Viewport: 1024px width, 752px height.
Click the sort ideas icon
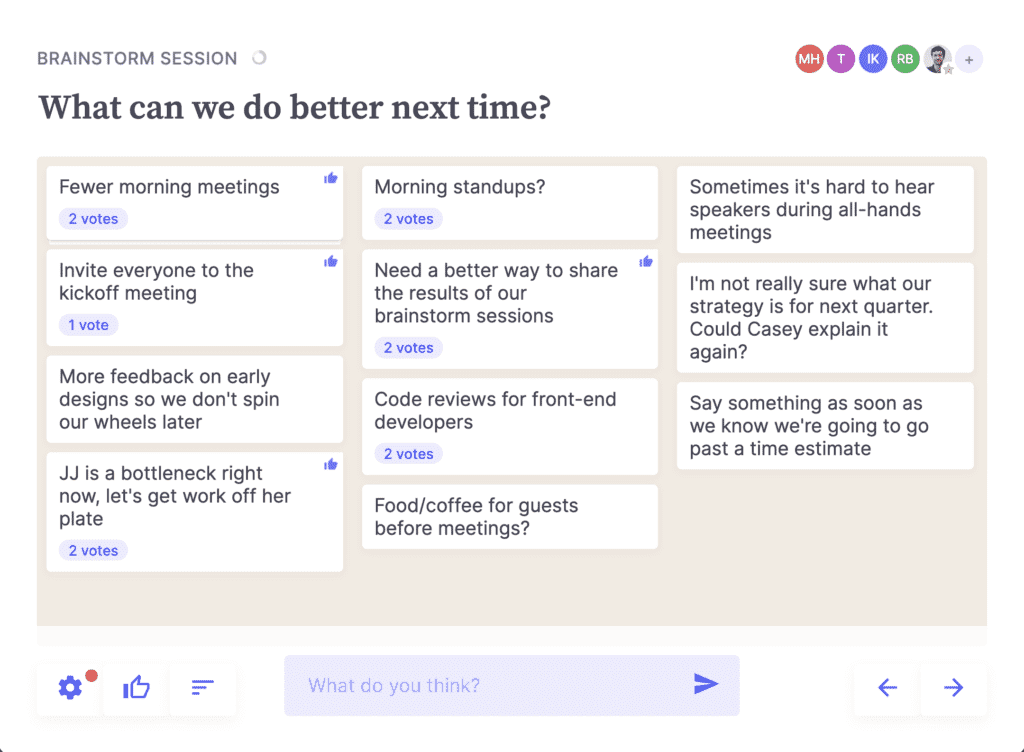click(202, 687)
